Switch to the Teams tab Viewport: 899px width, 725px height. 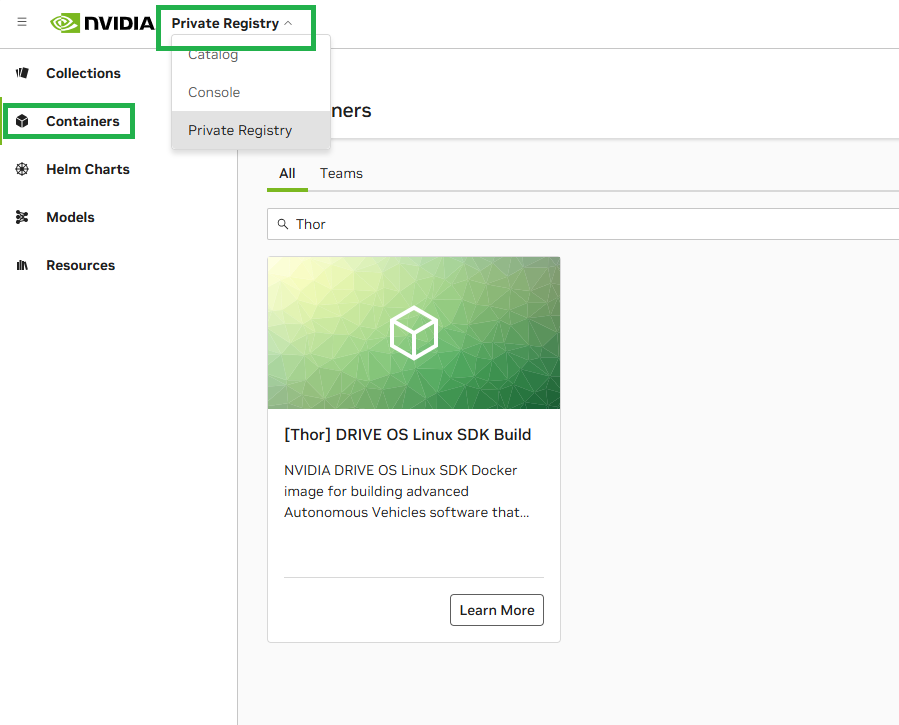[341, 174]
